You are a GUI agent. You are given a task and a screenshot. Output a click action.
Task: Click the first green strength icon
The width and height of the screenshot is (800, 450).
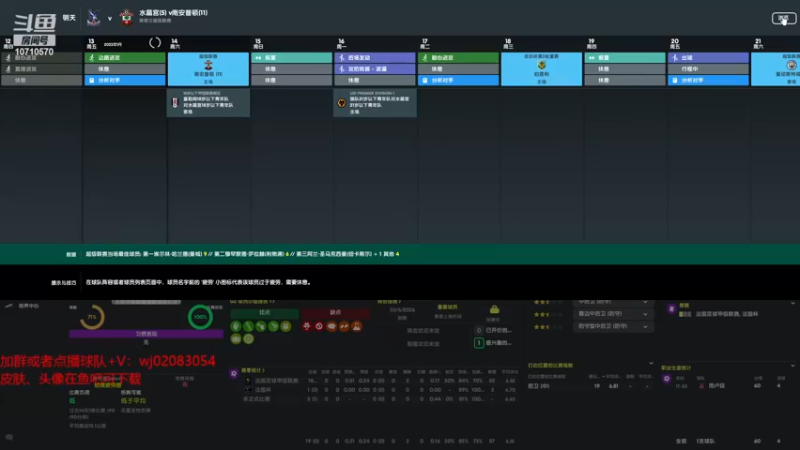coord(236,326)
